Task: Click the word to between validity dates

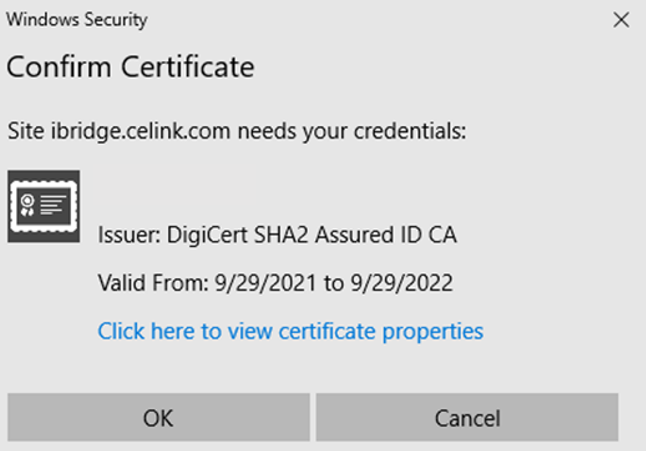Action: [334, 284]
